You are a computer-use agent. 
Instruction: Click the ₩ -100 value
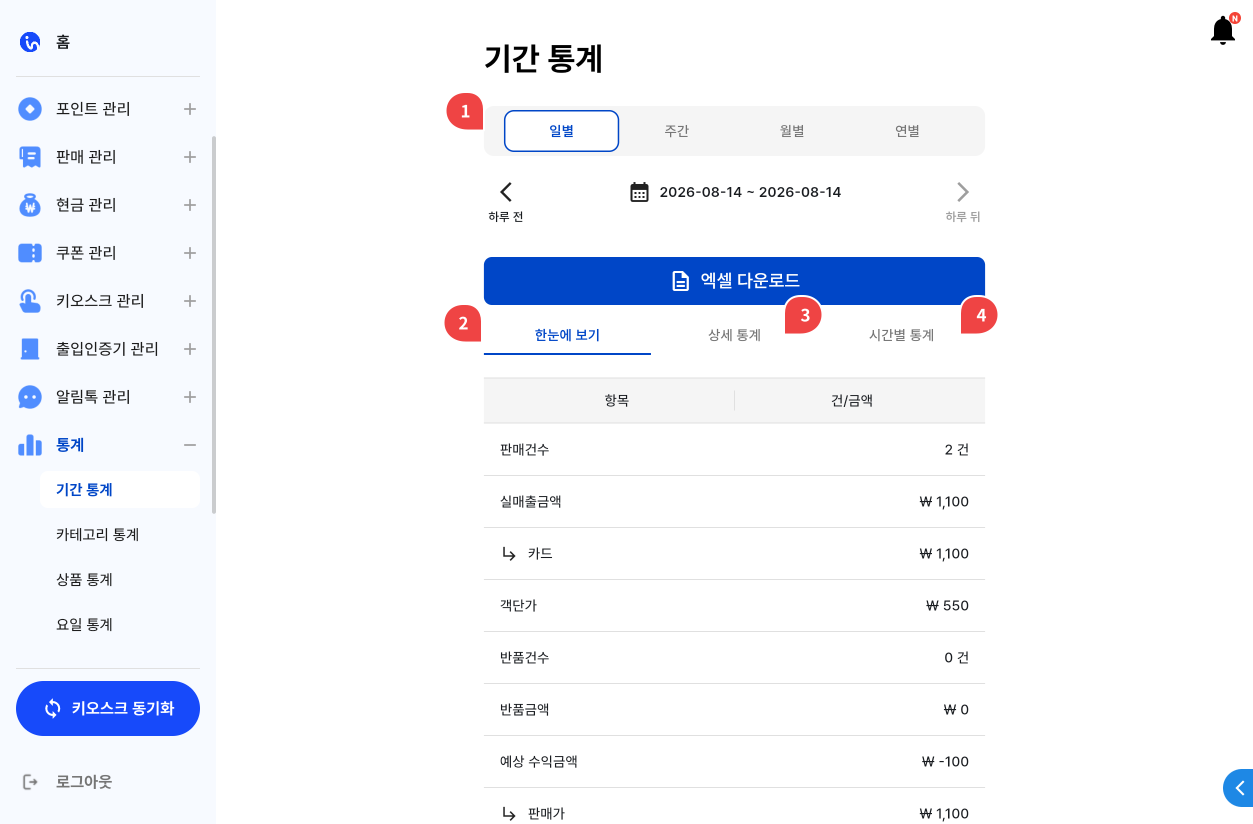(x=945, y=762)
